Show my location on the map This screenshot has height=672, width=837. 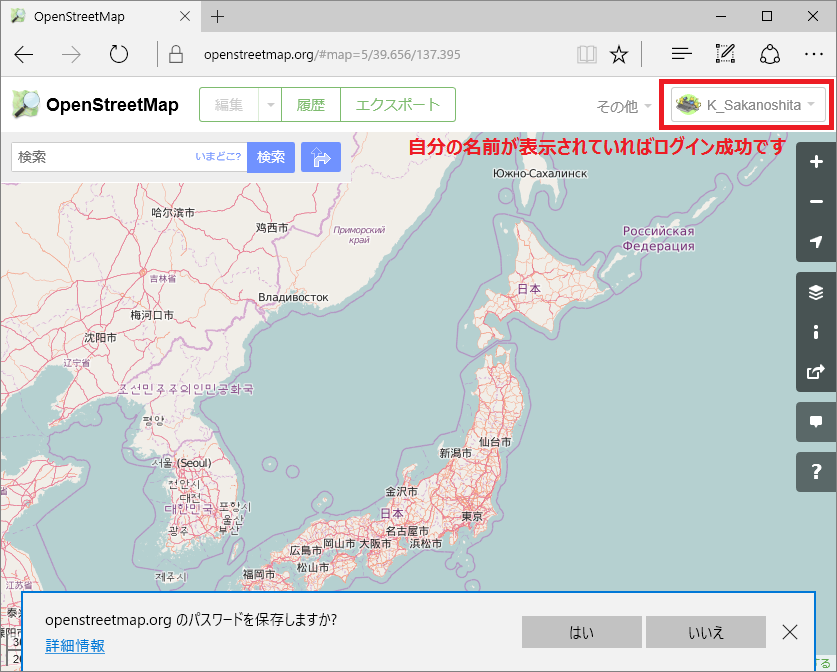coord(816,242)
